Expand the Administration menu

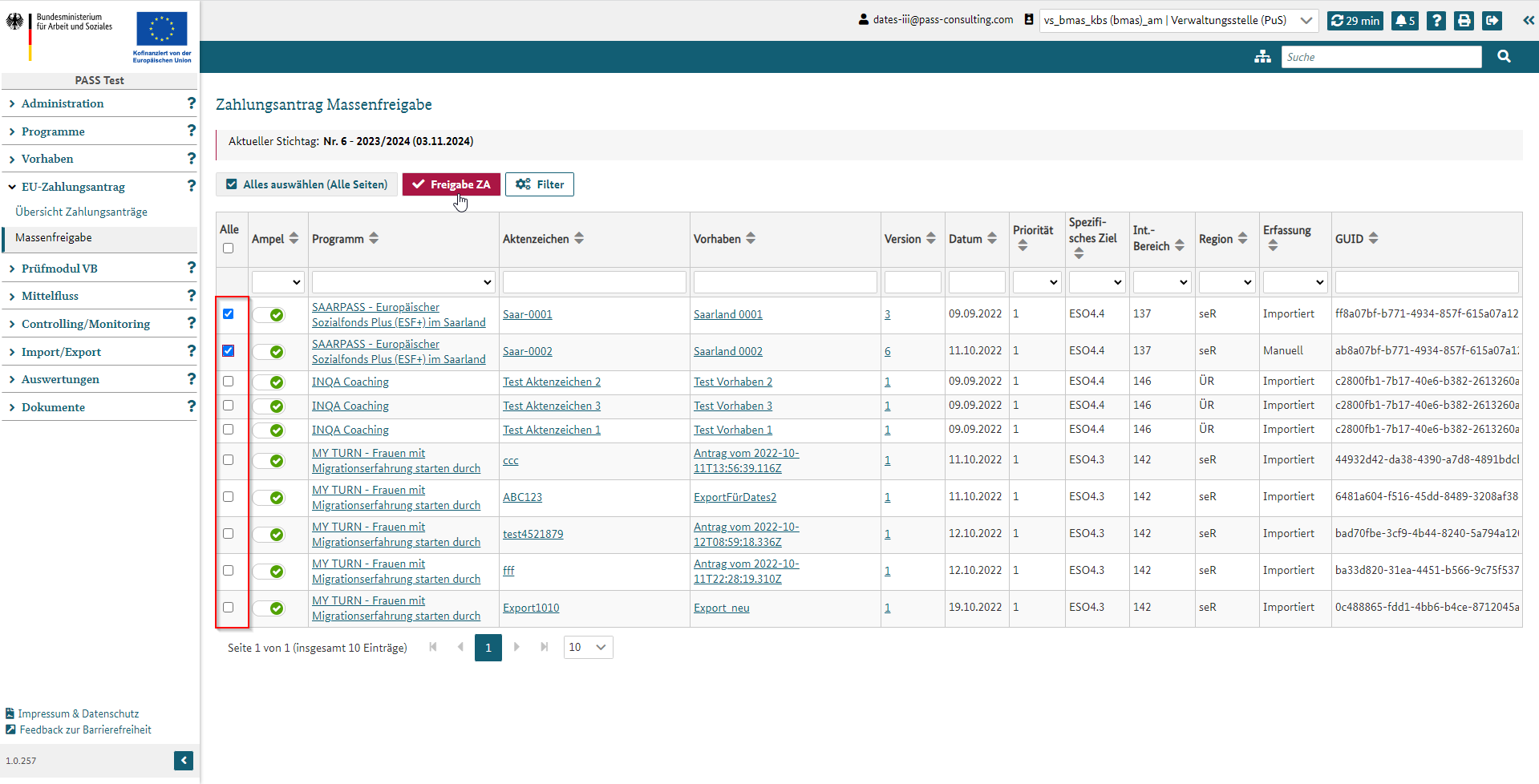click(x=63, y=103)
